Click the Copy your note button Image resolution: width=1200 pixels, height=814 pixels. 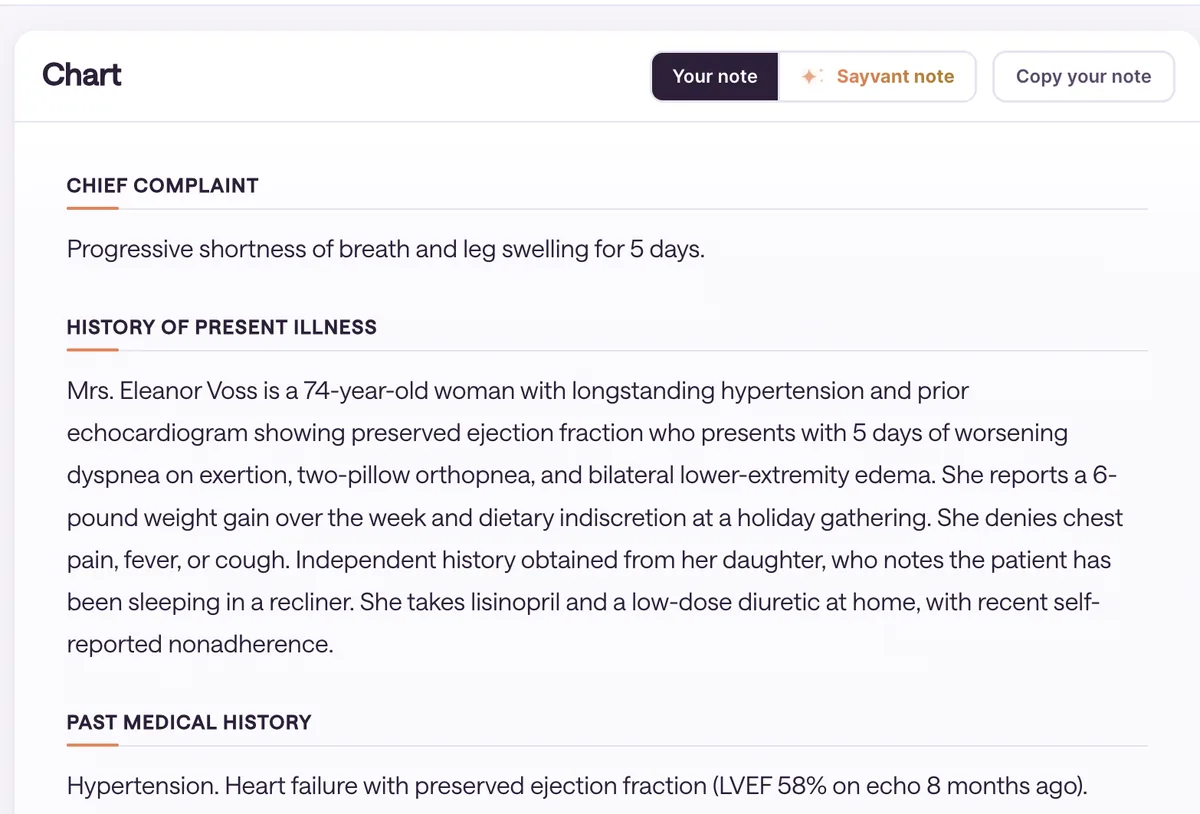pos(1083,76)
